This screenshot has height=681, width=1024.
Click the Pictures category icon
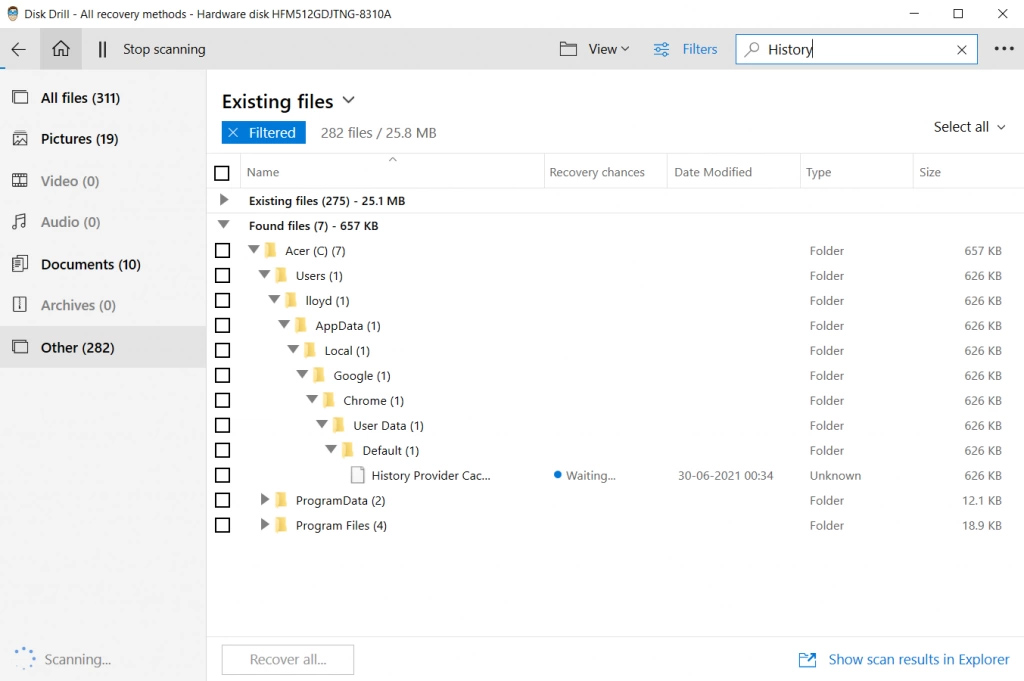(x=20, y=138)
